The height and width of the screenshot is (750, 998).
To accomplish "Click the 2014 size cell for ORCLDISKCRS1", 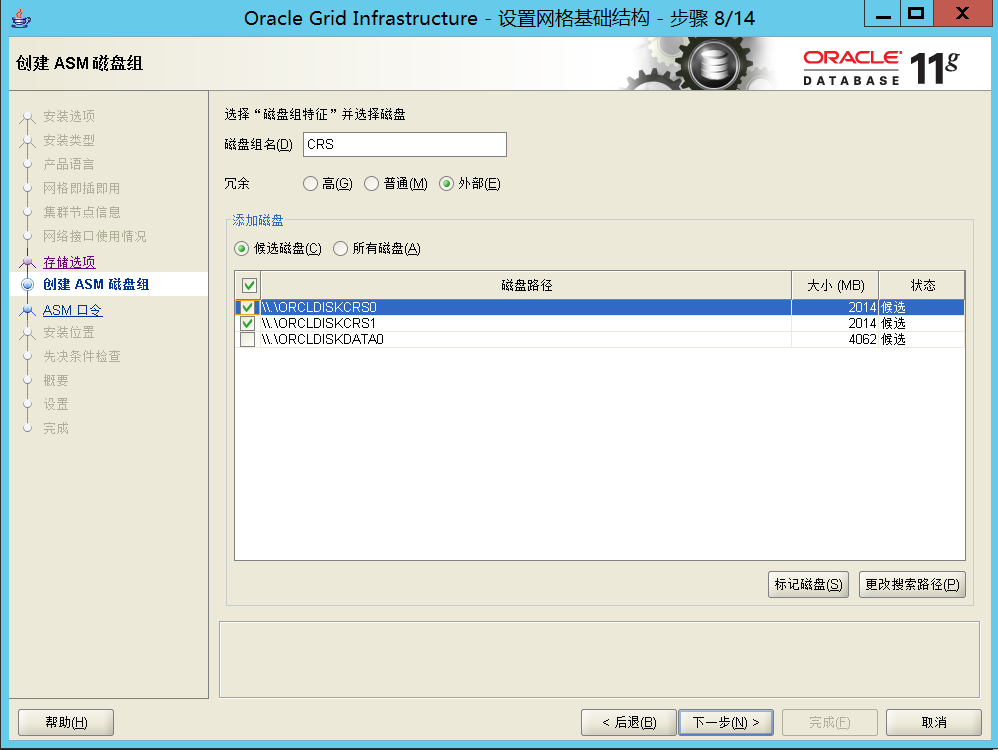I will 835,323.
